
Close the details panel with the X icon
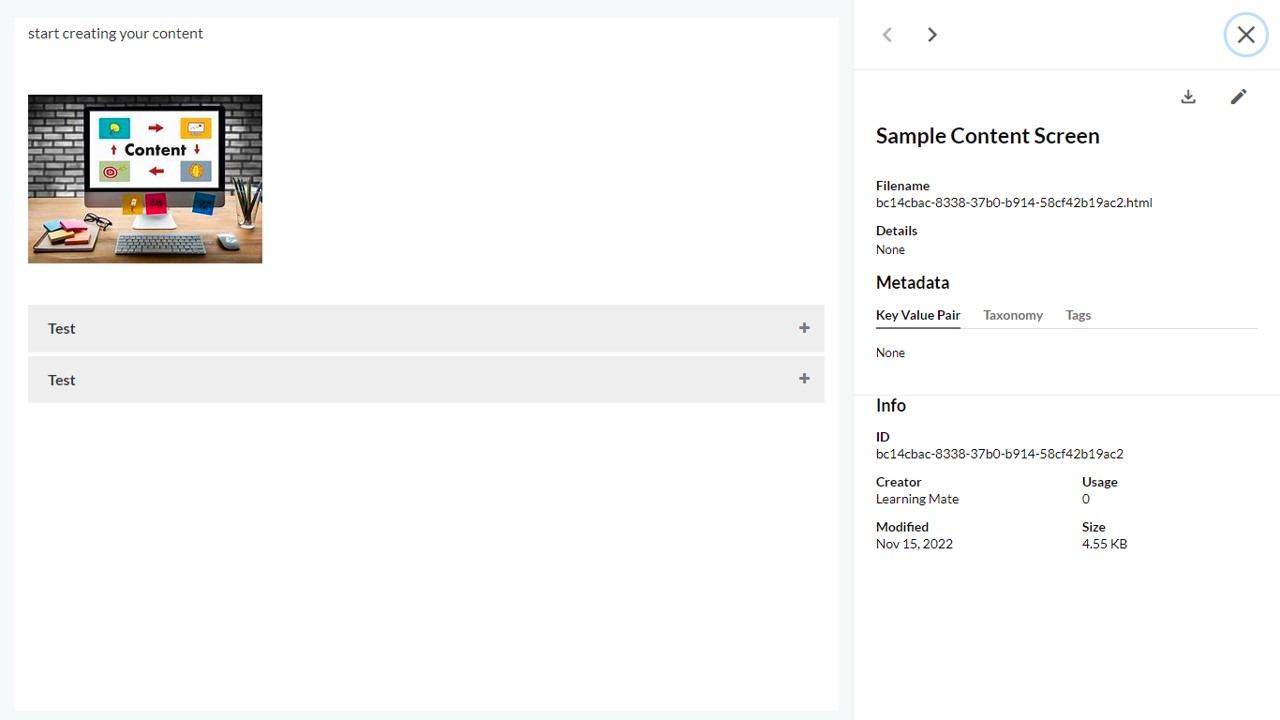[x=1246, y=35]
